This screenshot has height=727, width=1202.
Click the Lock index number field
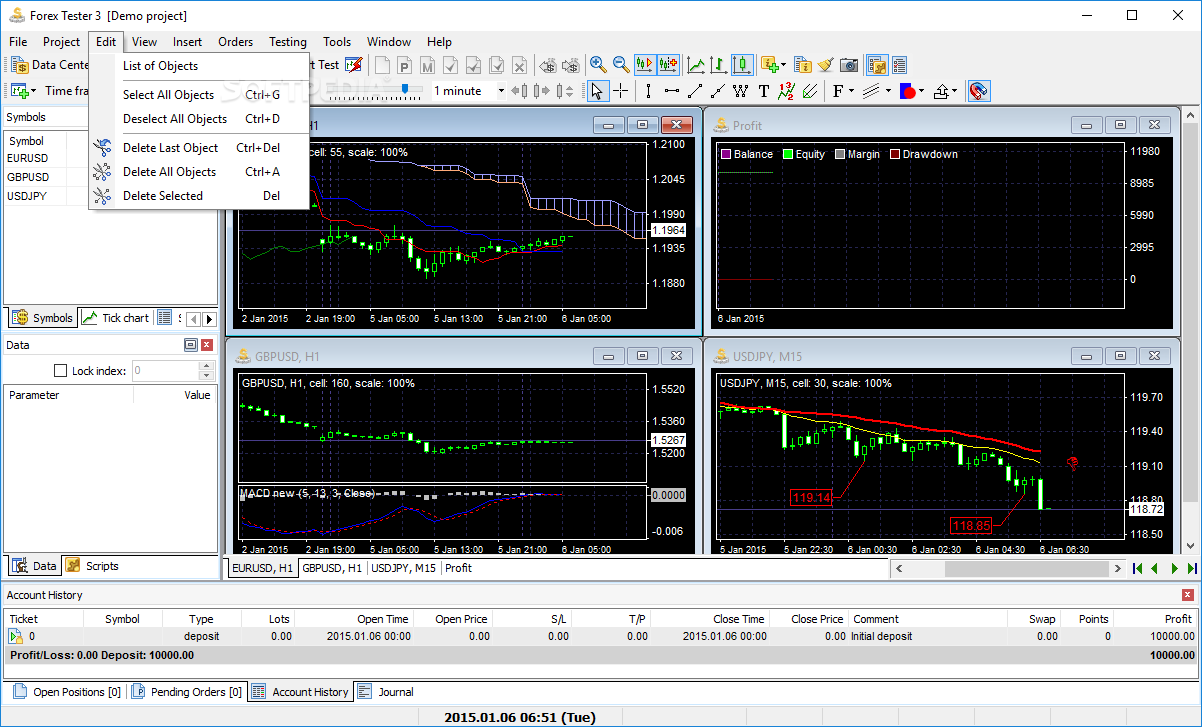[165, 370]
